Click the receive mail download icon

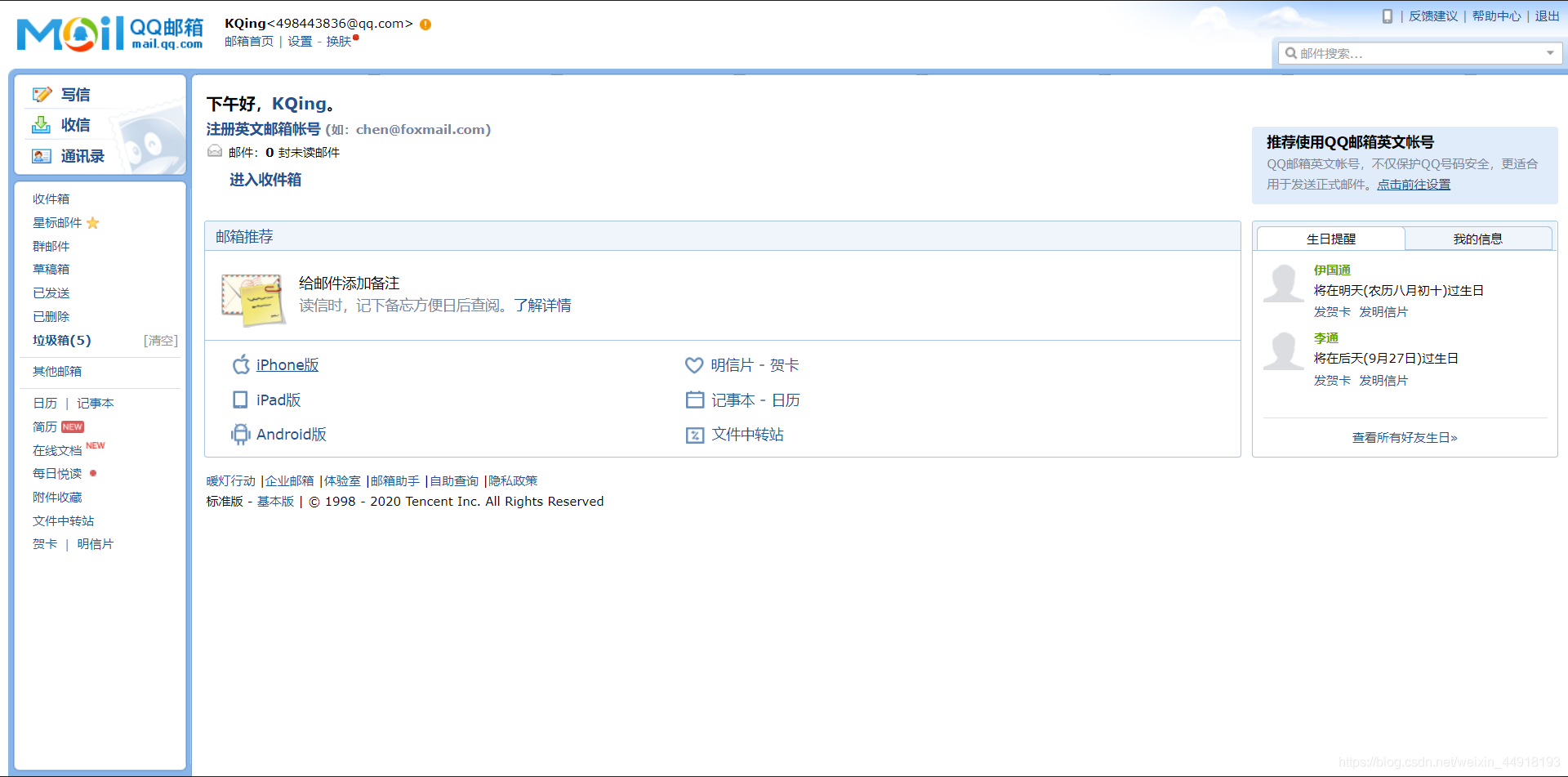click(41, 125)
